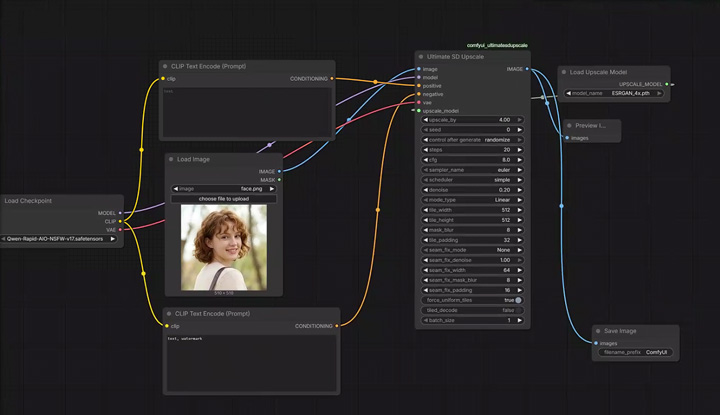The image size is (720, 415).
Task: Click the negative input socket on Ultimate SD Upscale
Action: click(419, 94)
